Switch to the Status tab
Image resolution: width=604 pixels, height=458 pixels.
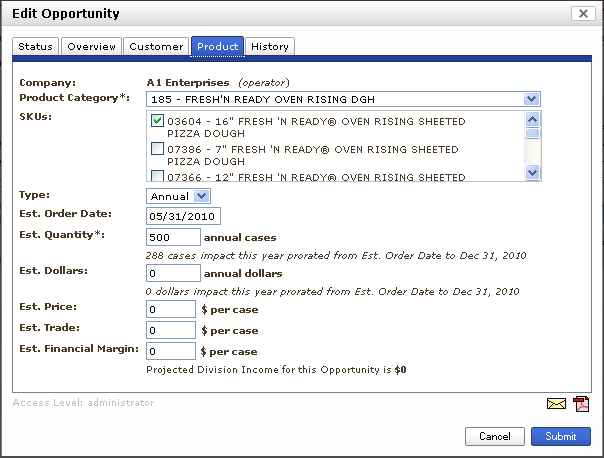click(x=35, y=46)
